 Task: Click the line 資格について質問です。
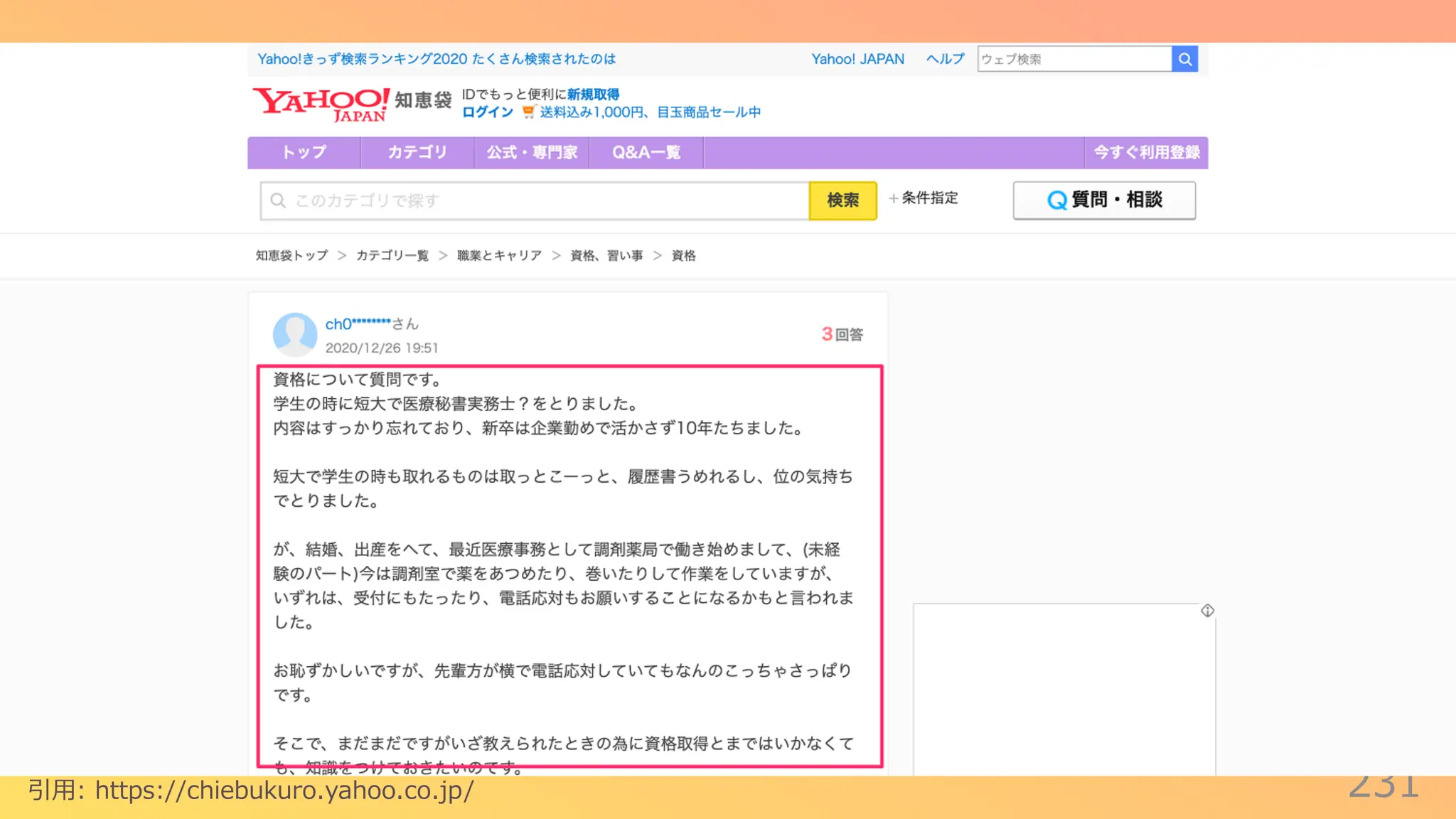(x=359, y=380)
